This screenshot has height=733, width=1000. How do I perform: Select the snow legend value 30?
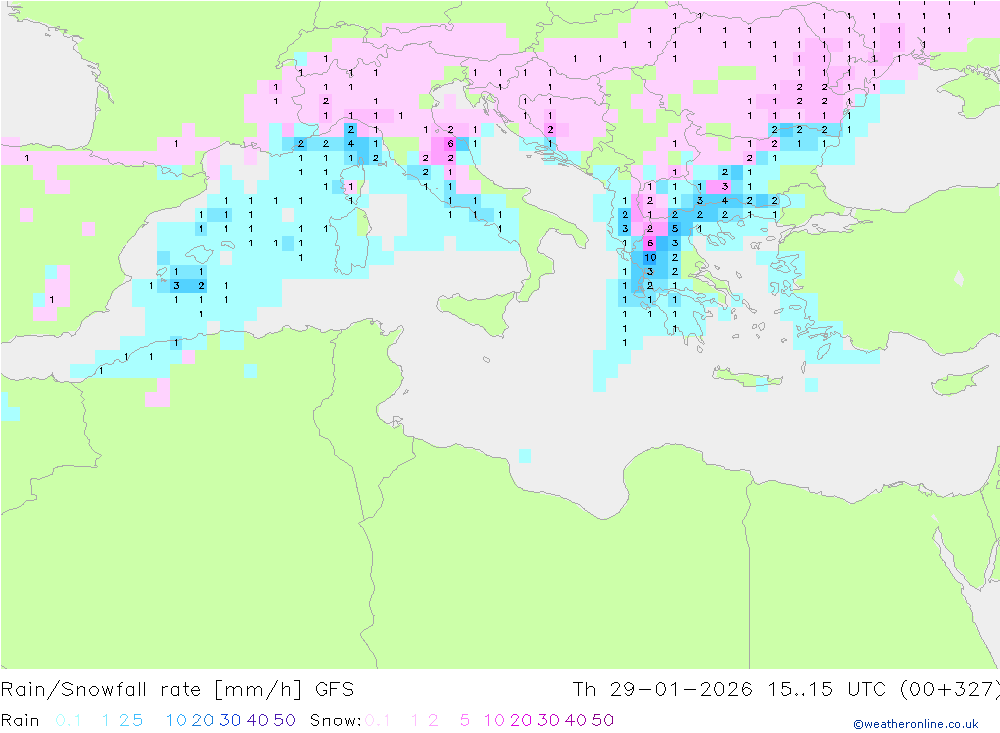548,720
